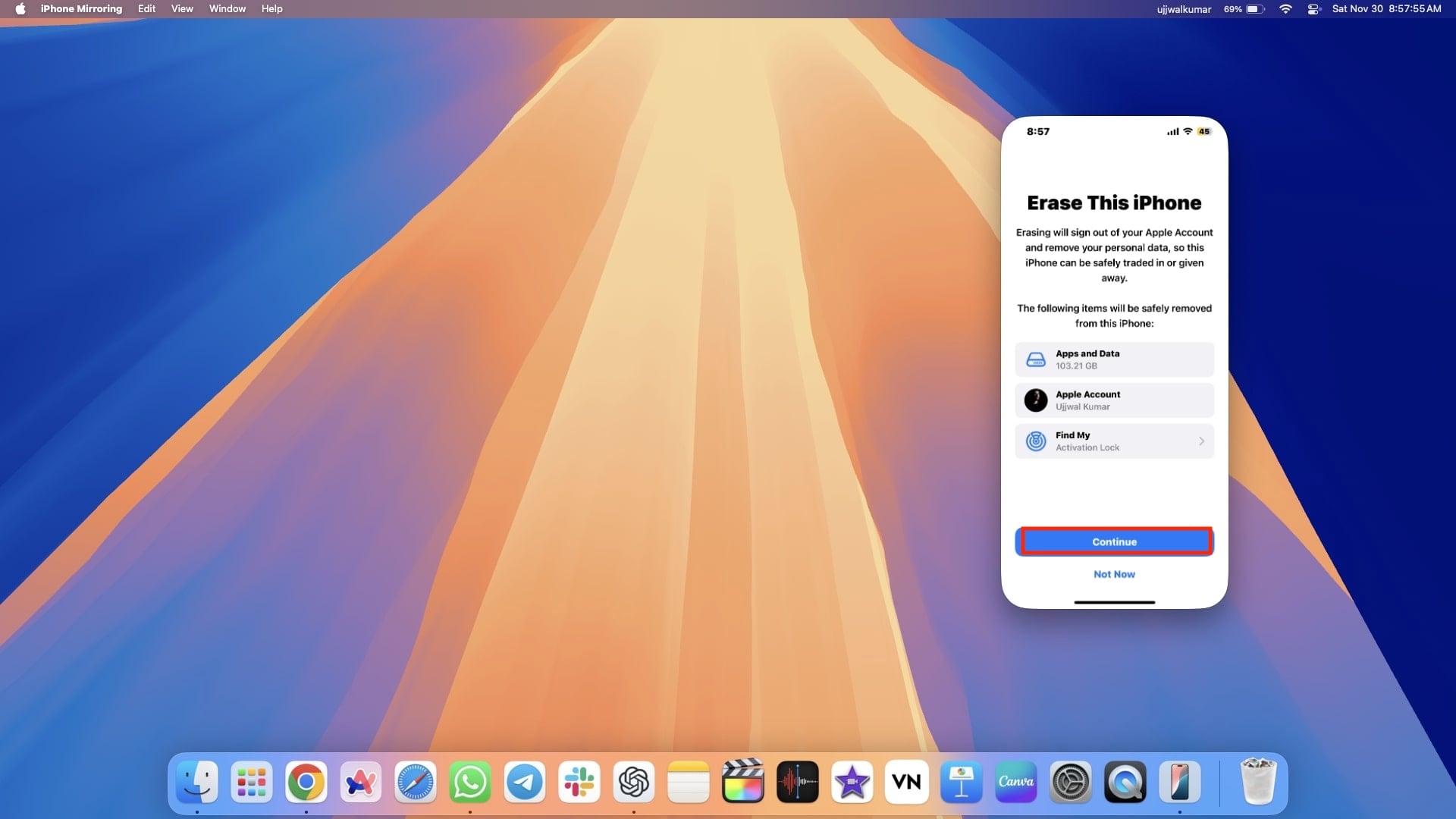Open System Settings from the Dock
This screenshot has width=1456, height=819.
[1071, 782]
